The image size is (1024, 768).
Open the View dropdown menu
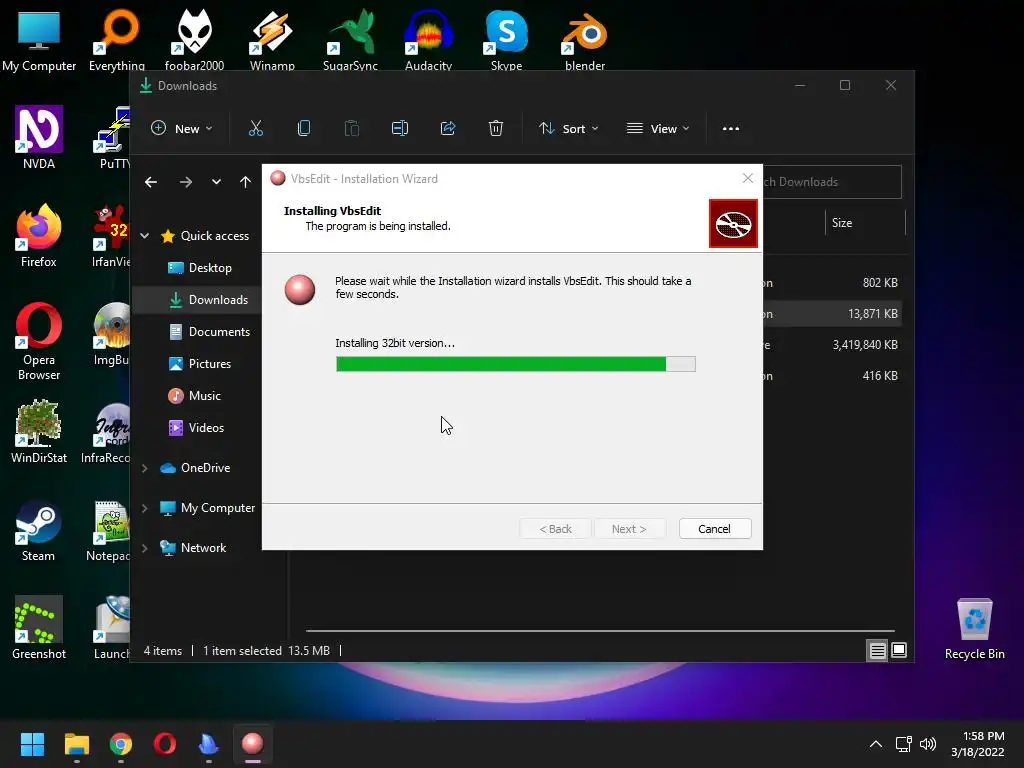(x=658, y=129)
